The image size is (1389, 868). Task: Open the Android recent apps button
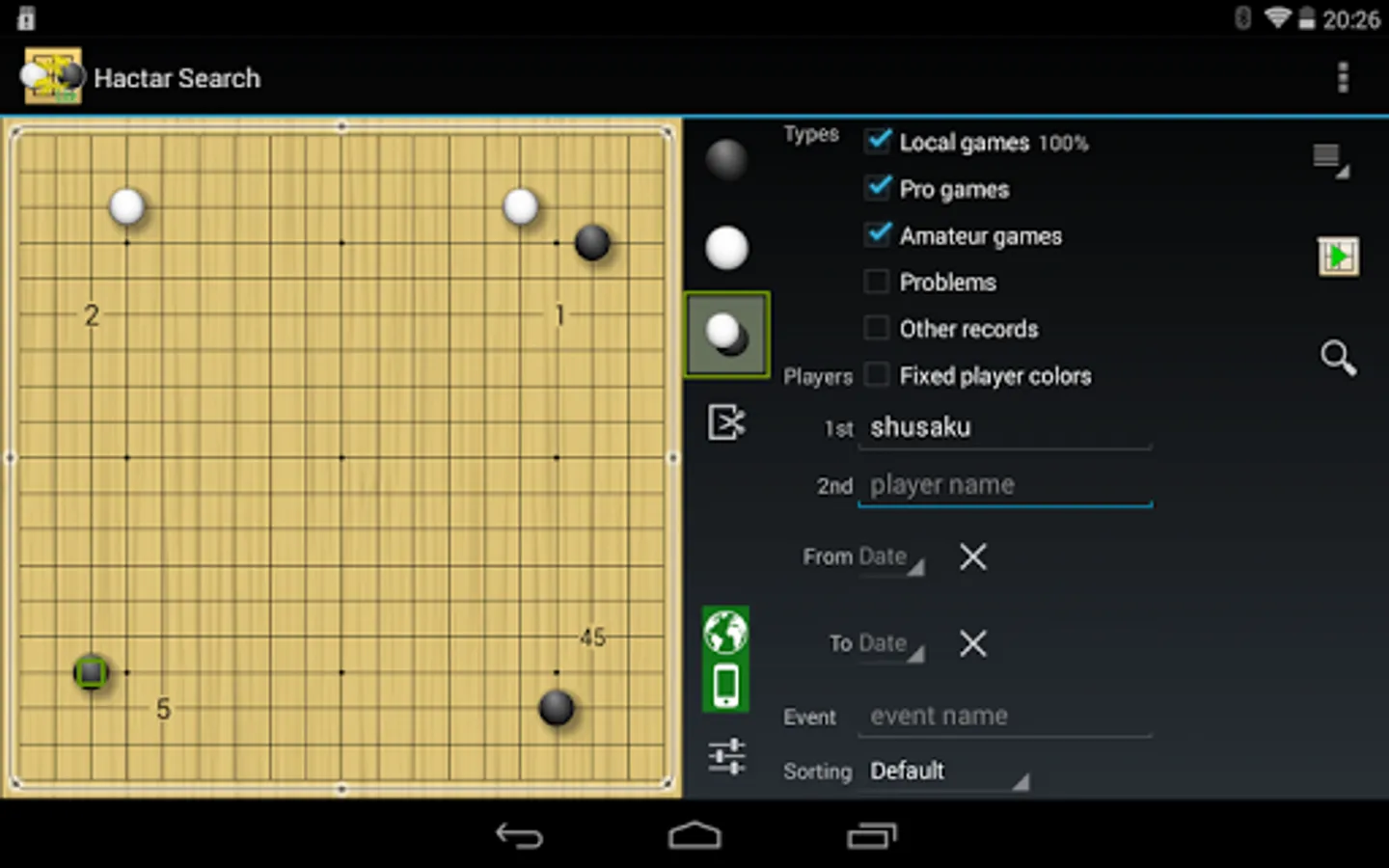872,835
